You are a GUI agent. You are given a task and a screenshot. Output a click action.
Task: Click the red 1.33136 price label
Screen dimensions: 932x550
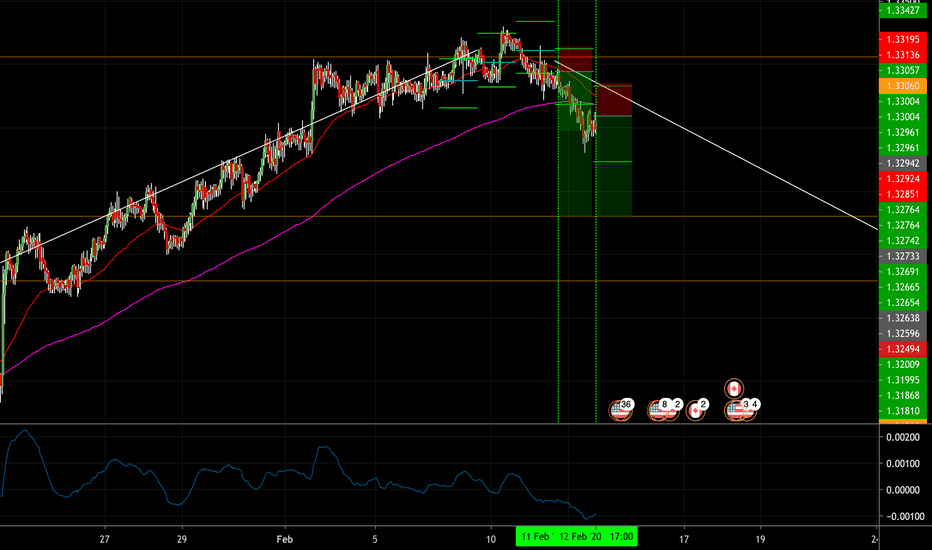pyautogui.click(x=903, y=55)
